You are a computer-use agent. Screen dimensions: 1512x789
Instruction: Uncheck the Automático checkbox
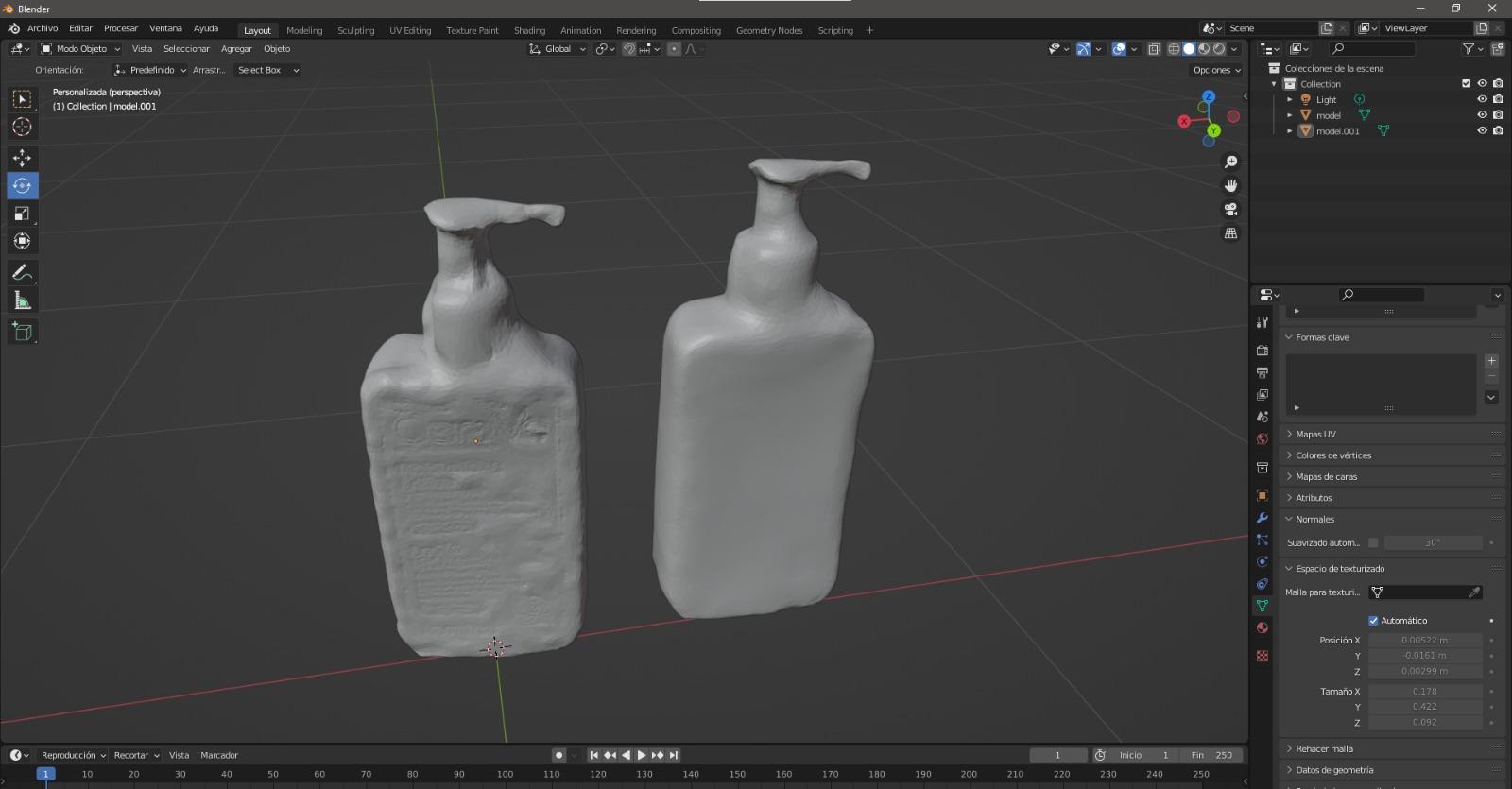[1373, 621]
